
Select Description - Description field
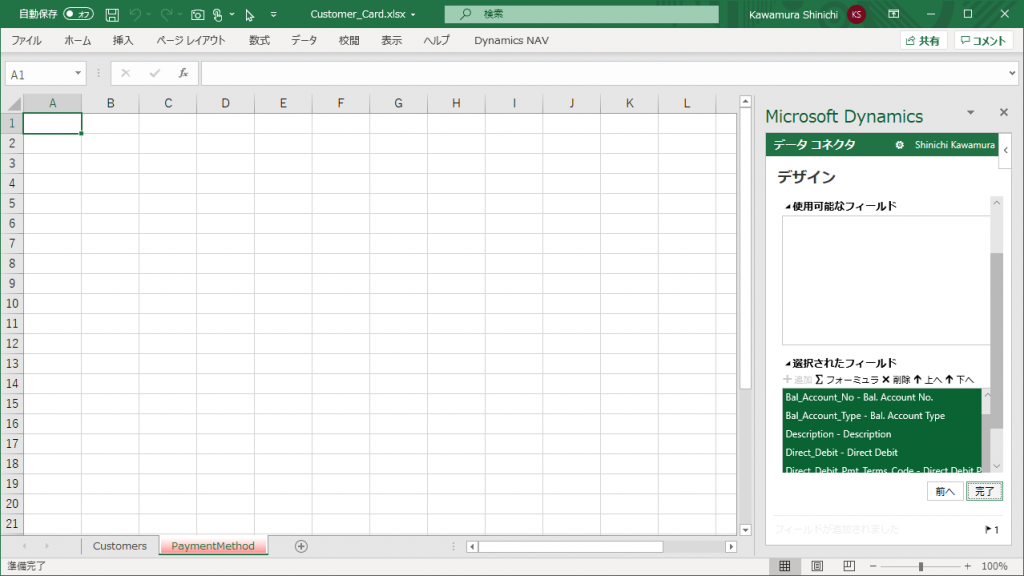click(882, 434)
